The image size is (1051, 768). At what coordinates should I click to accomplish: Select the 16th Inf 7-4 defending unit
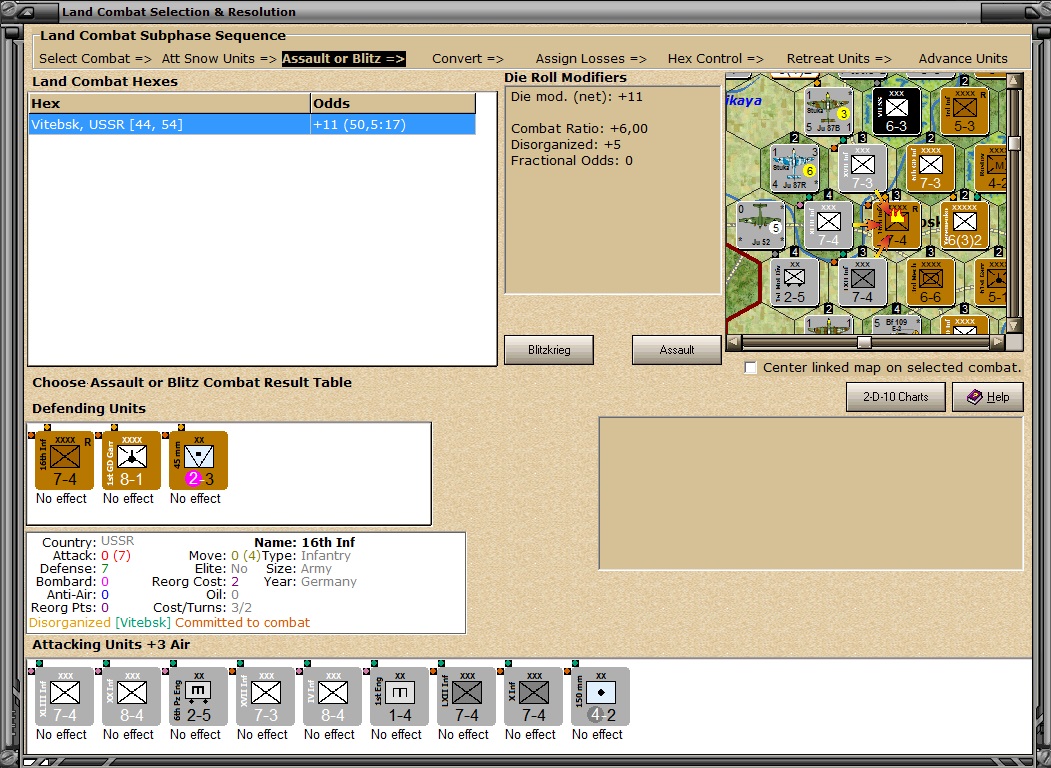coord(64,460)
